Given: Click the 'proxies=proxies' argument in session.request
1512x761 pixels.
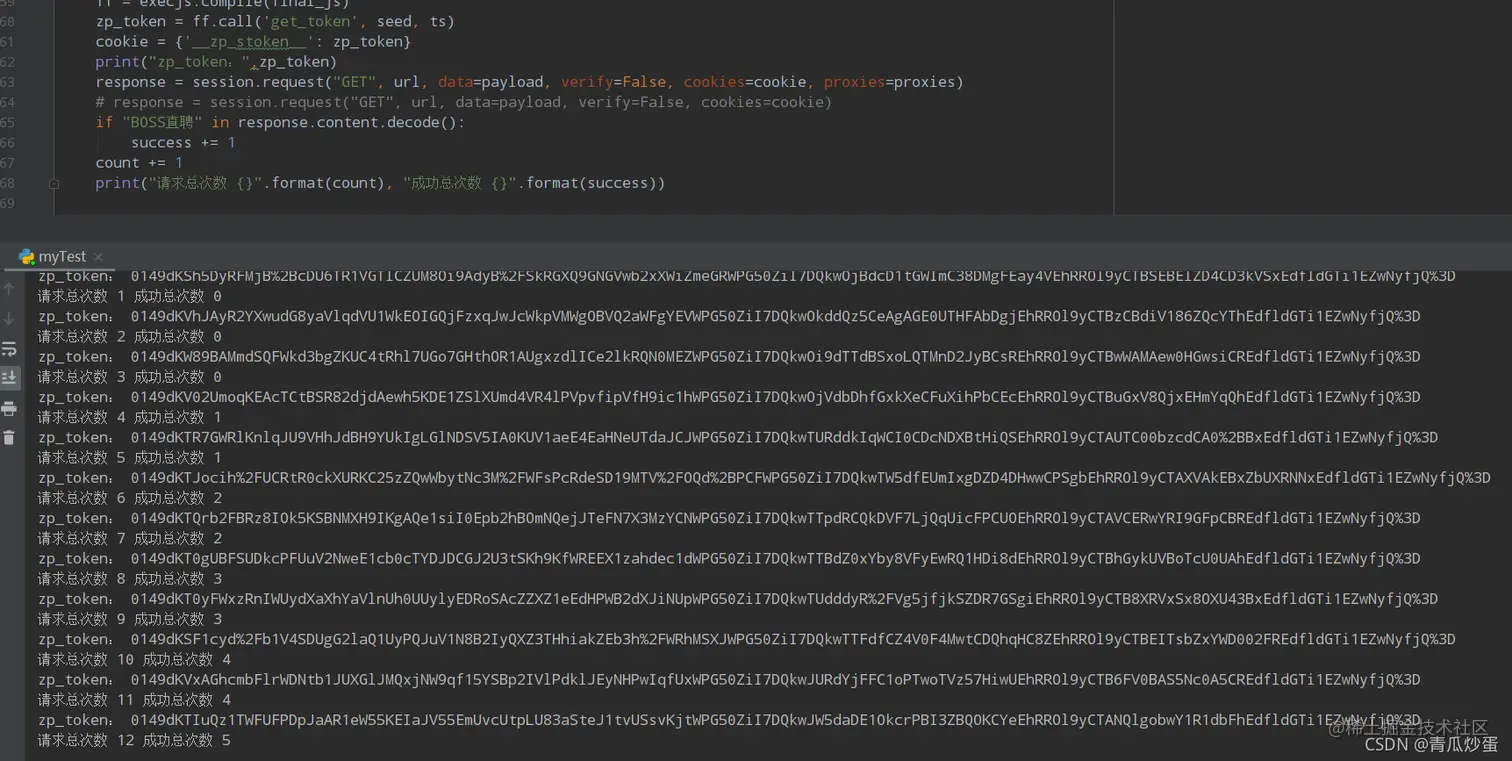Looking at the screenshot, I should 889,82.
